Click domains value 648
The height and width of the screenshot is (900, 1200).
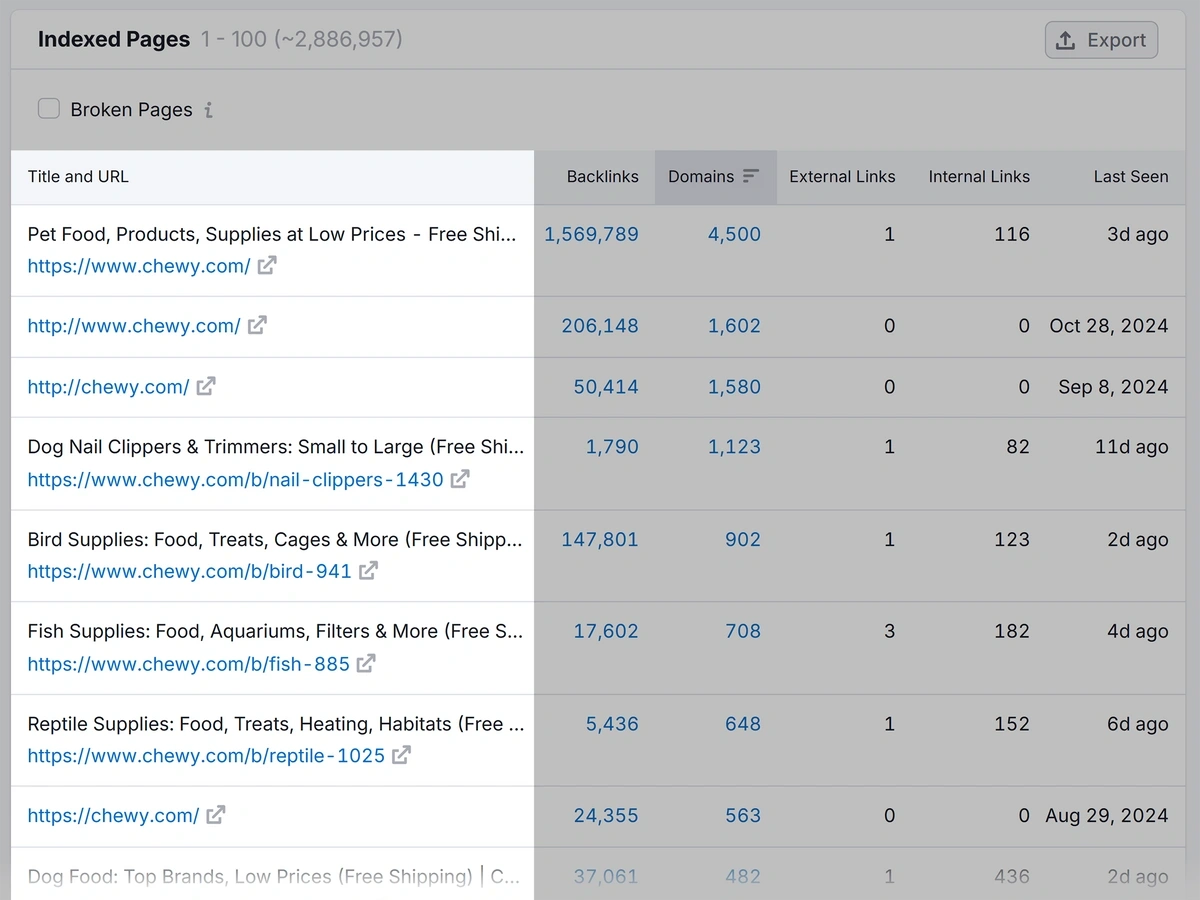743,723
